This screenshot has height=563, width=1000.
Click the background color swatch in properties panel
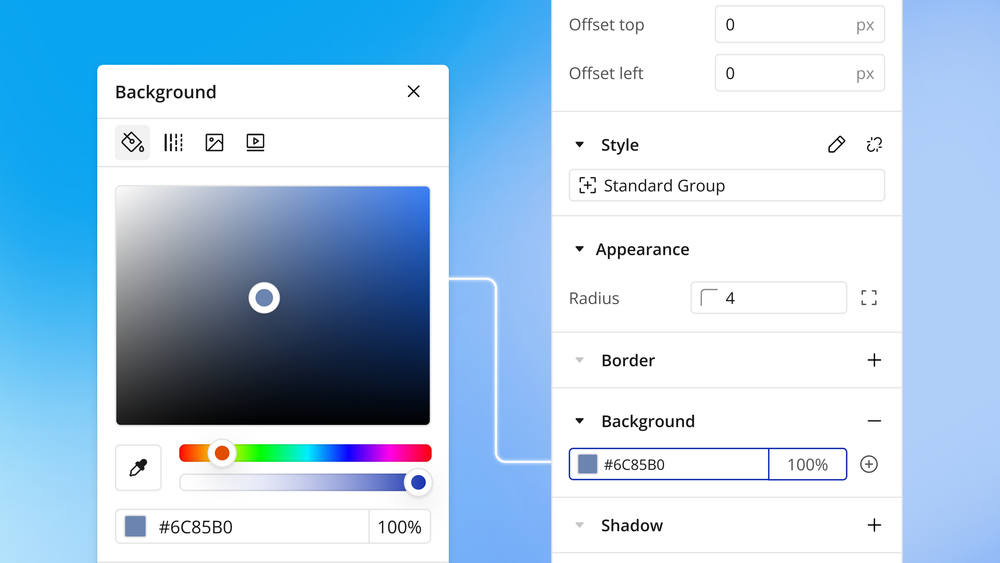click(x=587, y=464)
